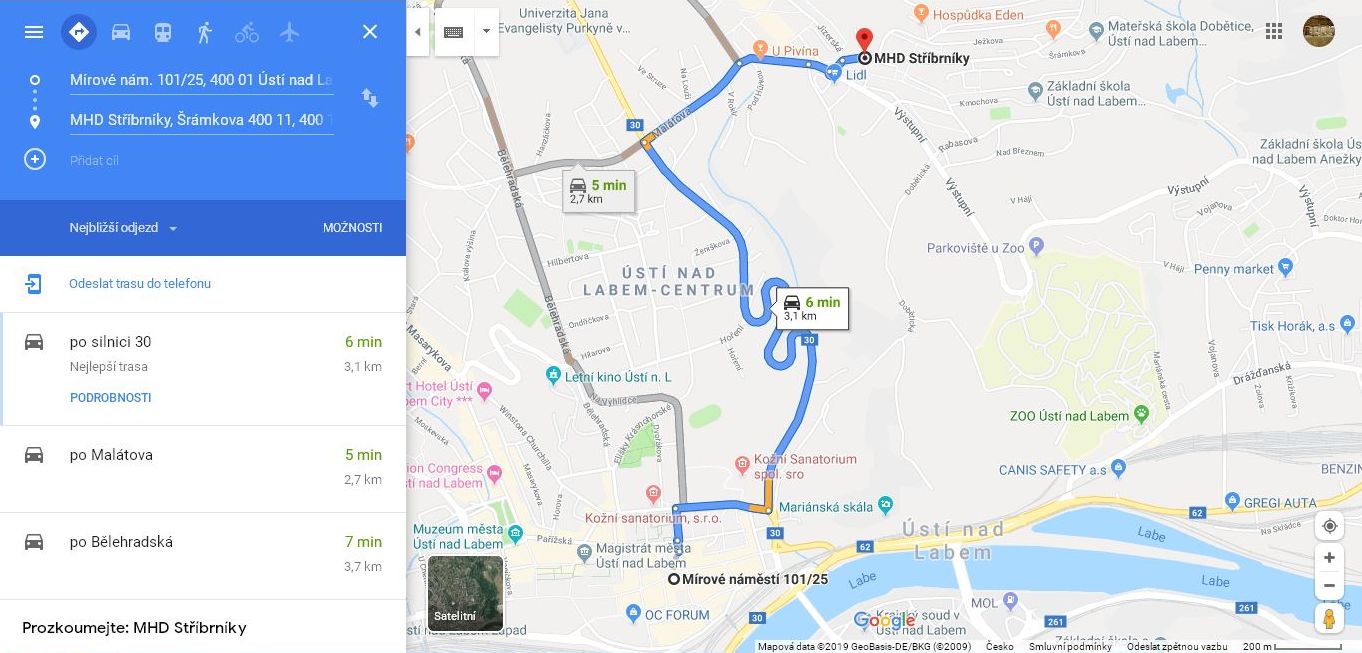Choose route po Malátova

point(203,468)
